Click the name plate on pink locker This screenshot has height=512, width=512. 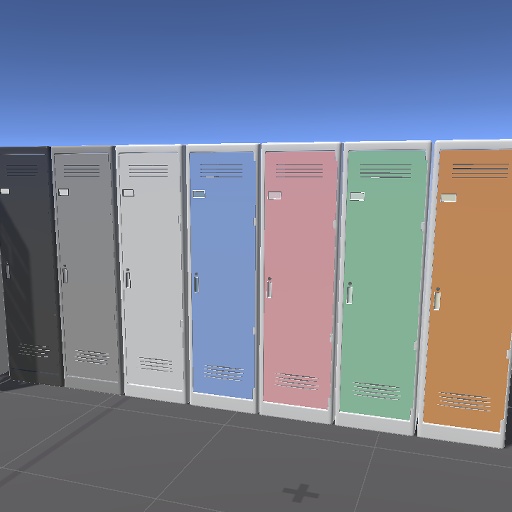pyautogui.click(x=274, y=195)
